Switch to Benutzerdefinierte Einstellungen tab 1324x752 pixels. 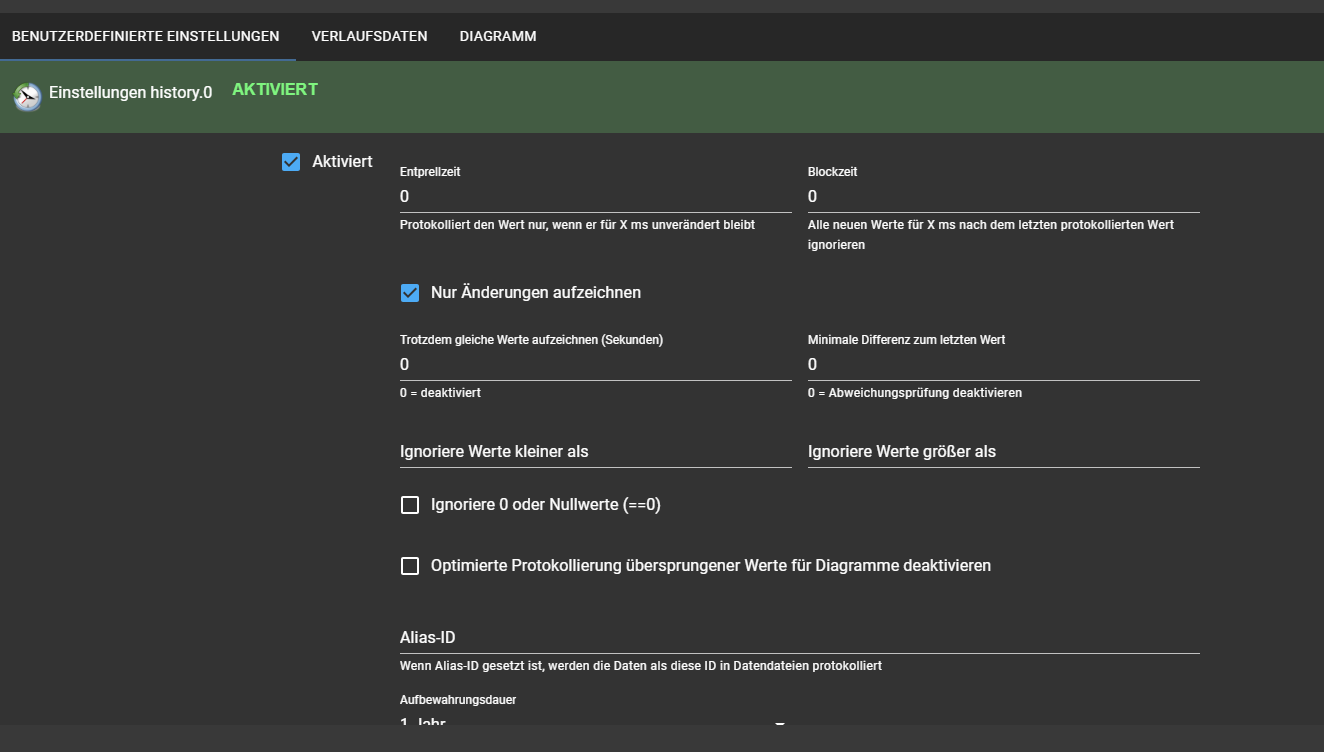(146, 36)
